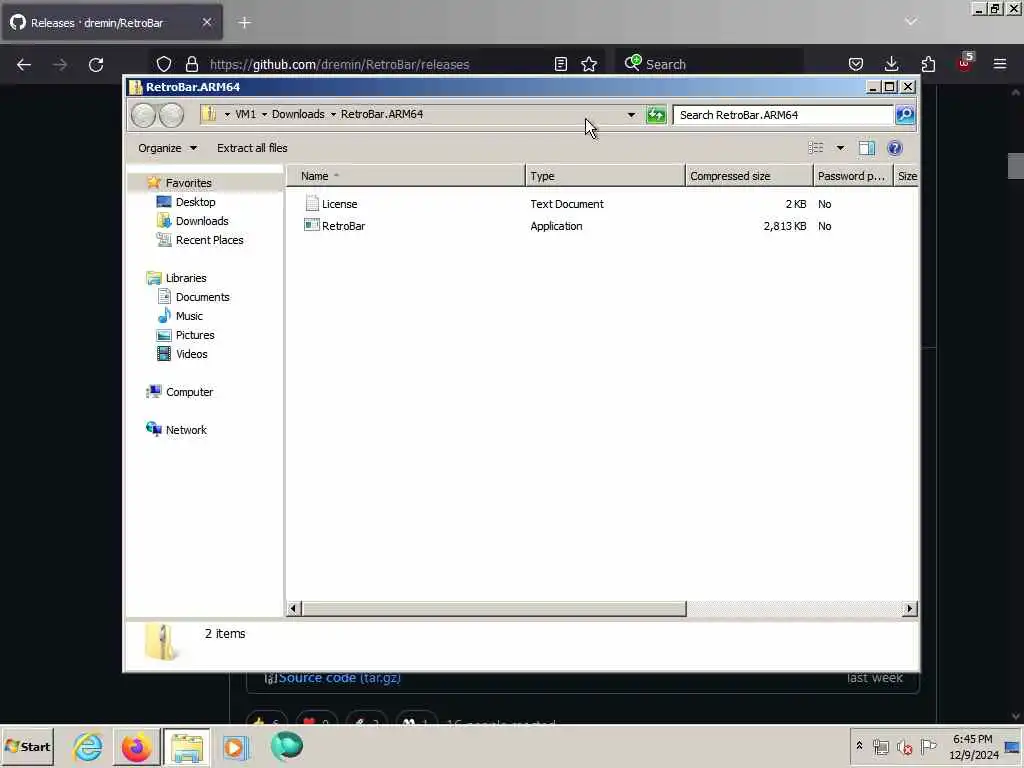Expand dropdown arrow after Downloads breadcrumb
Viewport: 1024px width, 768px height.
click(x=333, y=114)
